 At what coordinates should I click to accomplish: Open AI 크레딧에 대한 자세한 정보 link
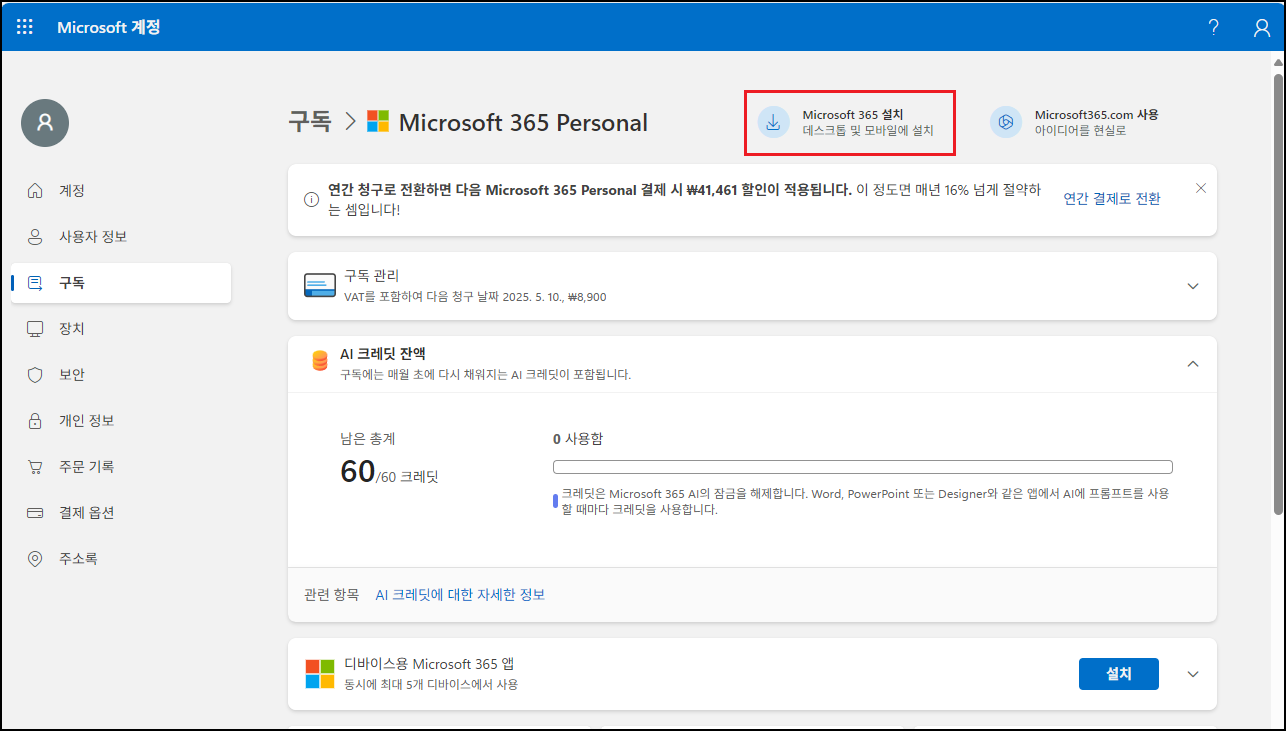click(x=460, y=595)
